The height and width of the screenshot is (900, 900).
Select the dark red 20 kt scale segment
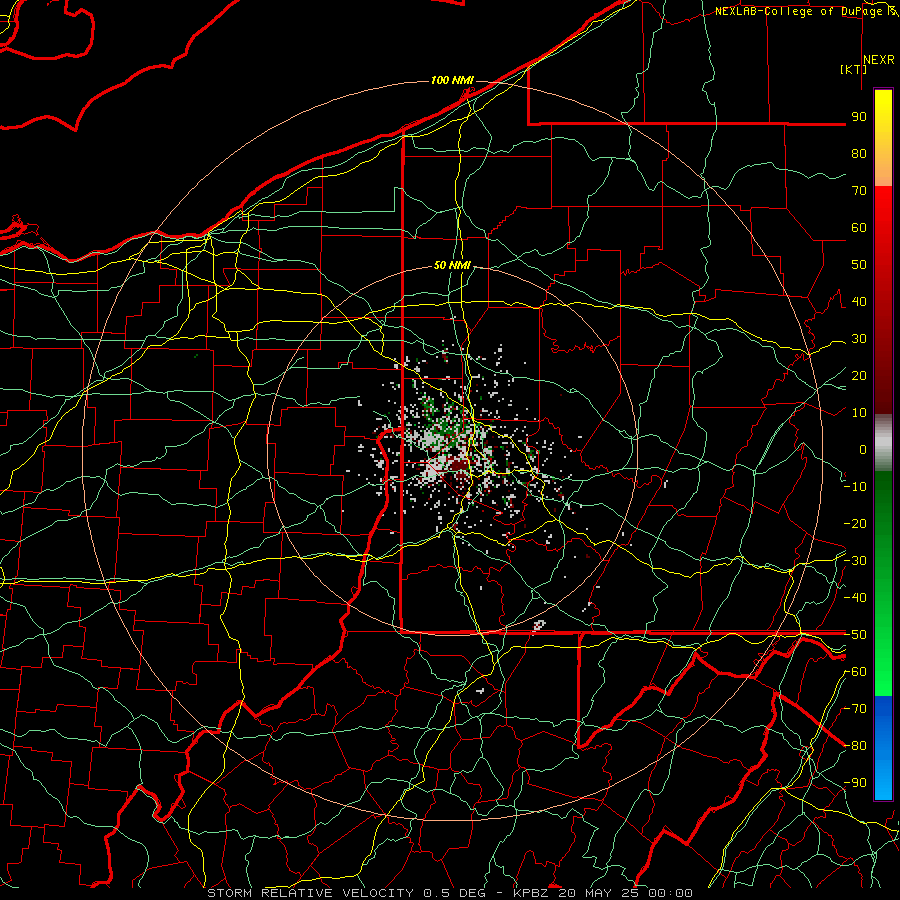click(883, 376)
